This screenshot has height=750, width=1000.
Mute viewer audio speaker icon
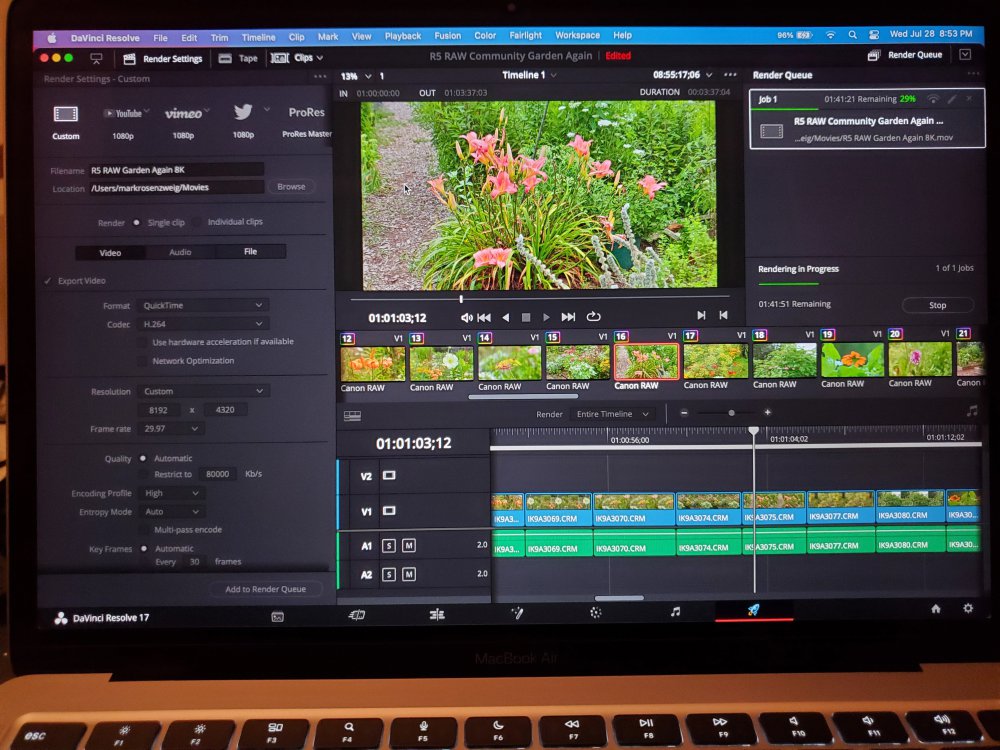tap(466, 318)
